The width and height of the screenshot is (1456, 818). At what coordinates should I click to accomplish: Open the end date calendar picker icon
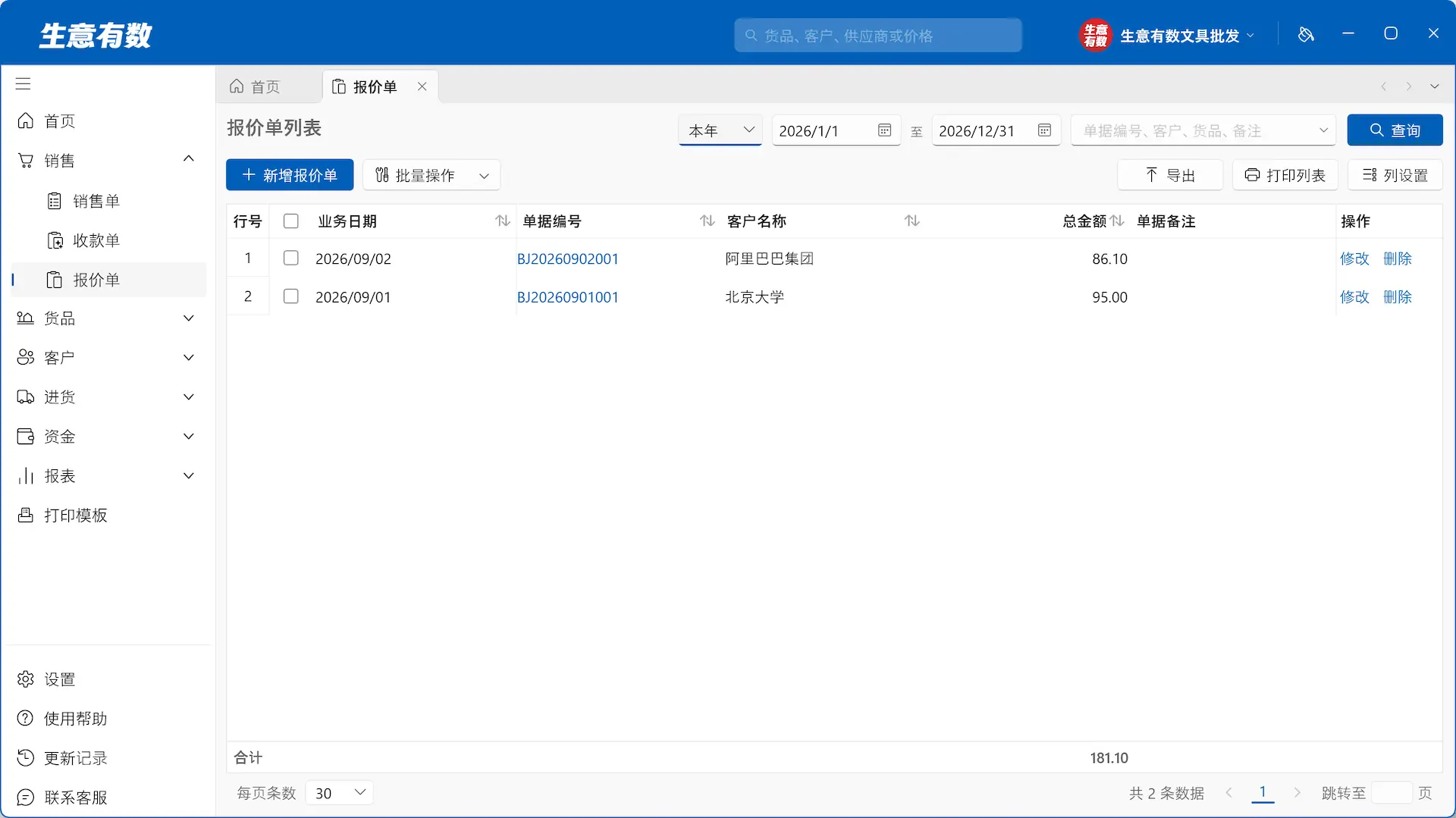tap(1044, 130)
